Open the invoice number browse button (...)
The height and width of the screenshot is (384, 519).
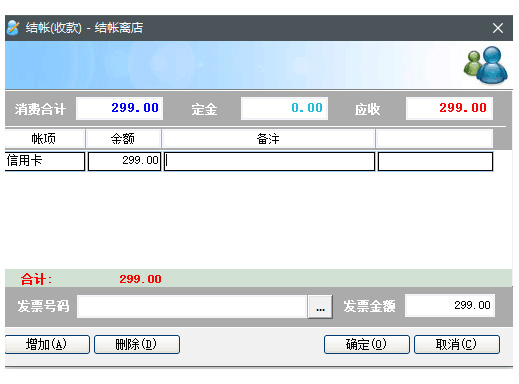click(x=320, y=307)
